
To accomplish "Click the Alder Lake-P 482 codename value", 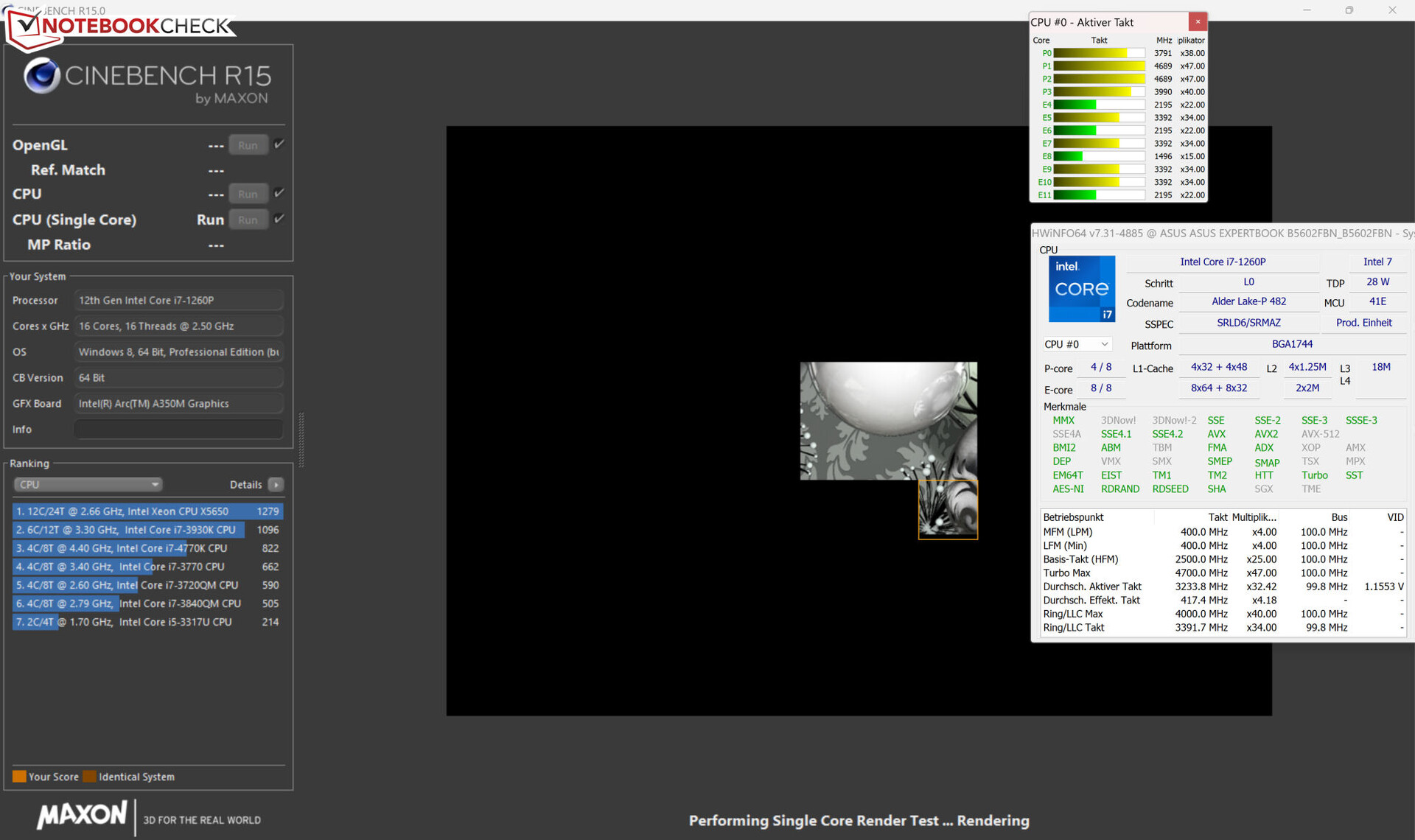I will tap(1248, 301).
